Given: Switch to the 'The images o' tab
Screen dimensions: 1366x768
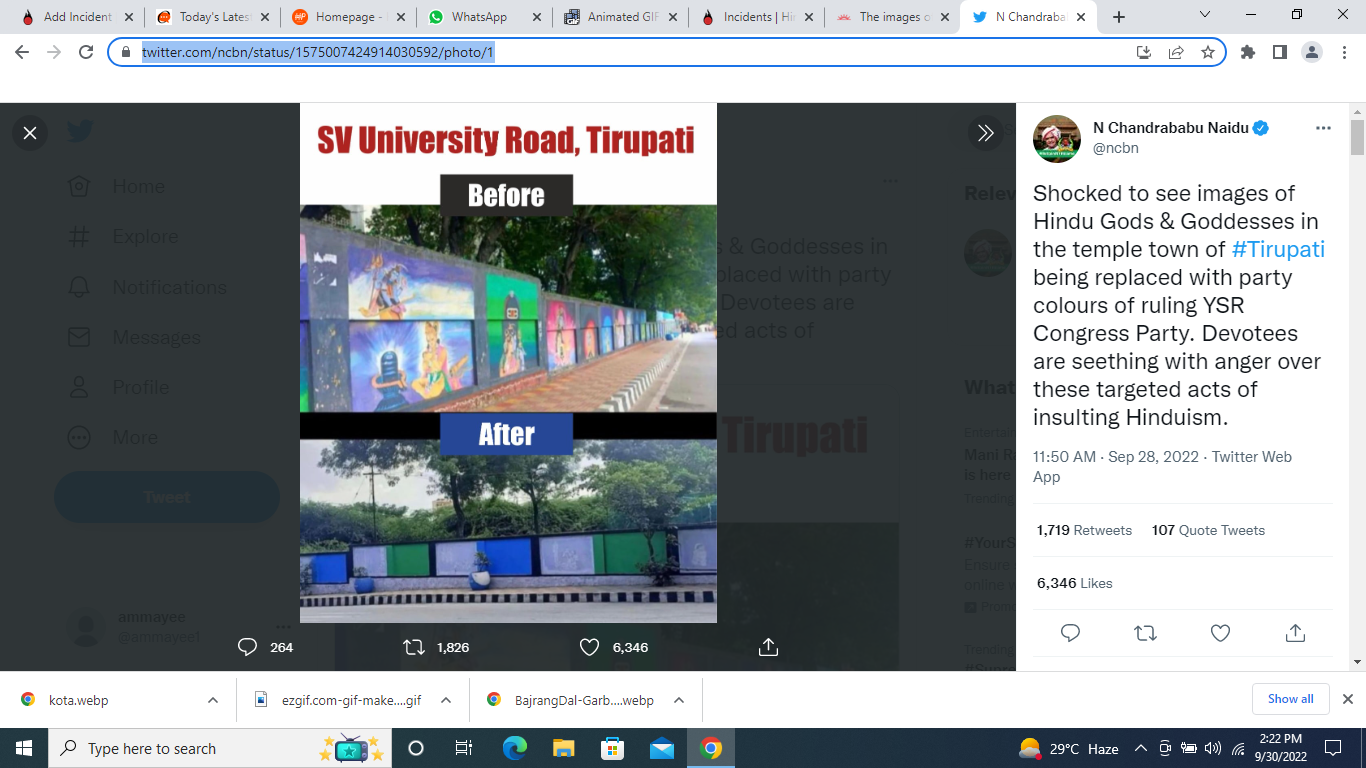Looking at the screenshot, I should point(893,17).
